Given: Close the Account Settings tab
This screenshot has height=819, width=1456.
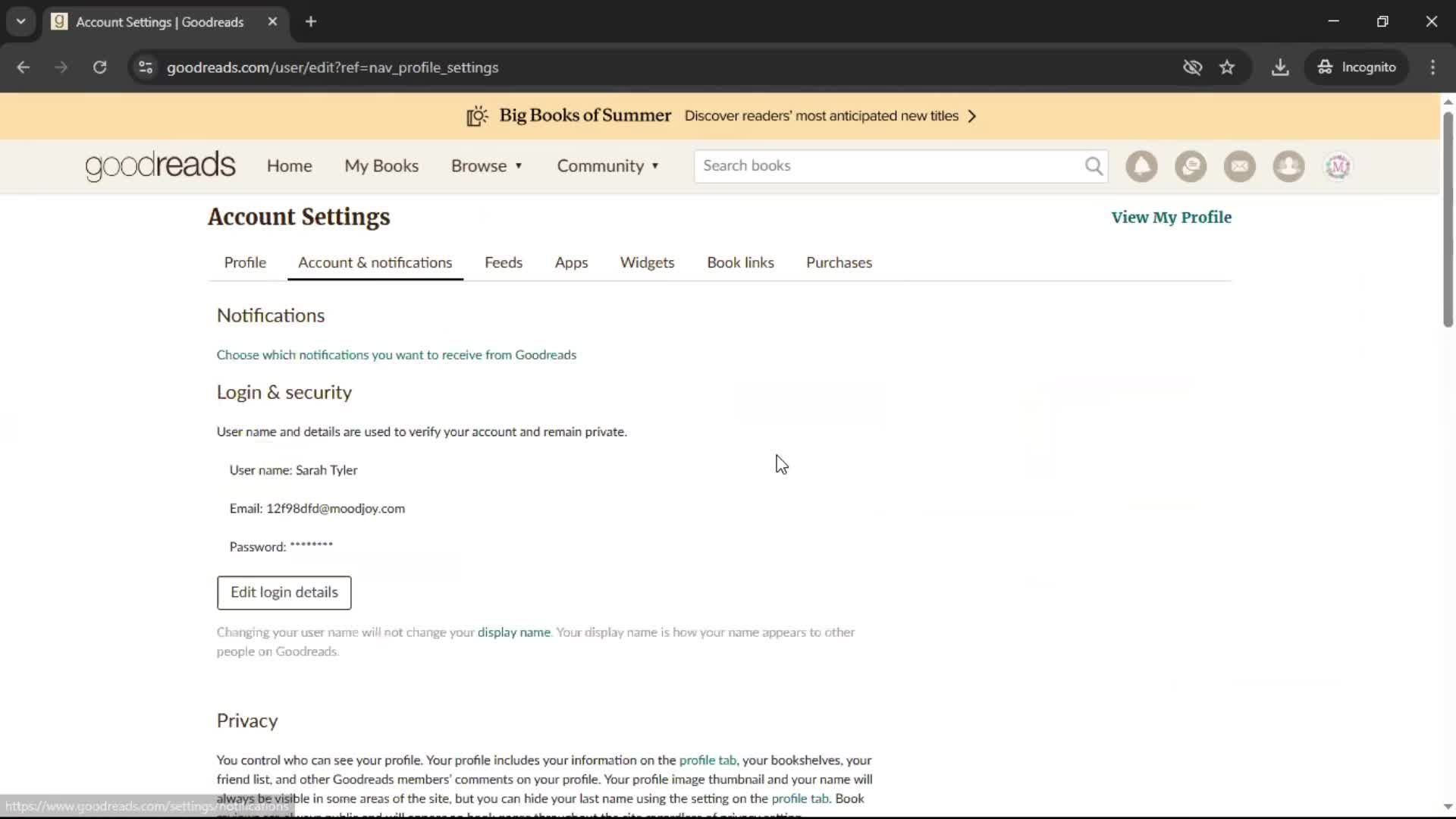Looking at the screenshot, I should point(272,21).
